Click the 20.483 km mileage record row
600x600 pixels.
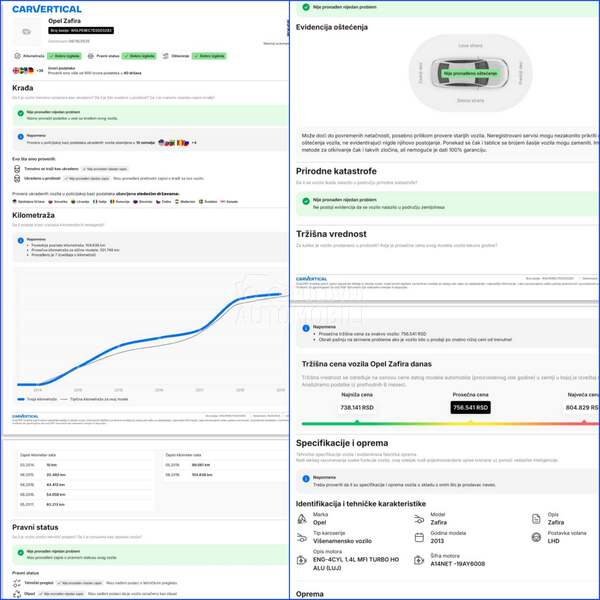point(85,475)
